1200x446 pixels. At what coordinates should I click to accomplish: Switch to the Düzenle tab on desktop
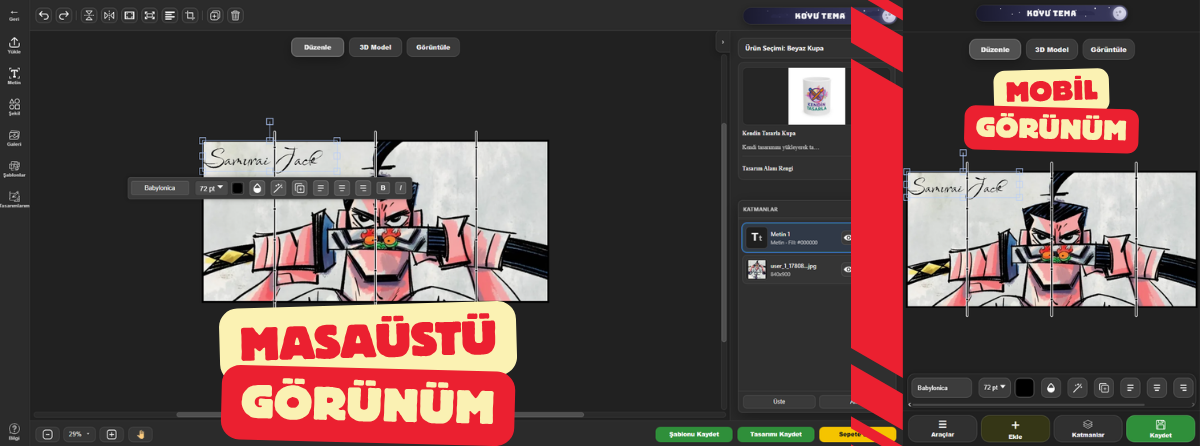[x=318, y=47]
